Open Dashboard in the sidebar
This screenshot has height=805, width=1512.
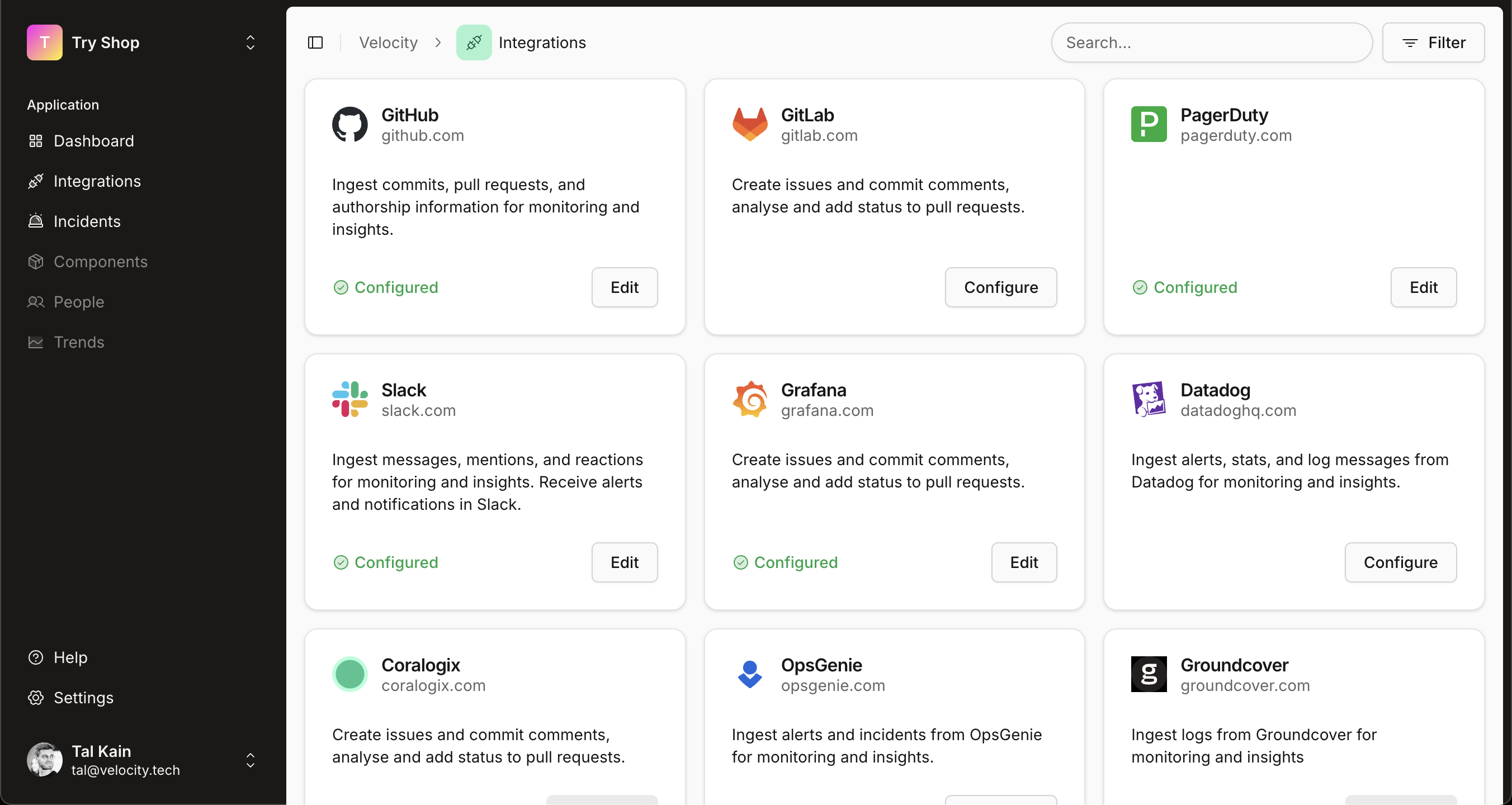(x=93, y=141)
